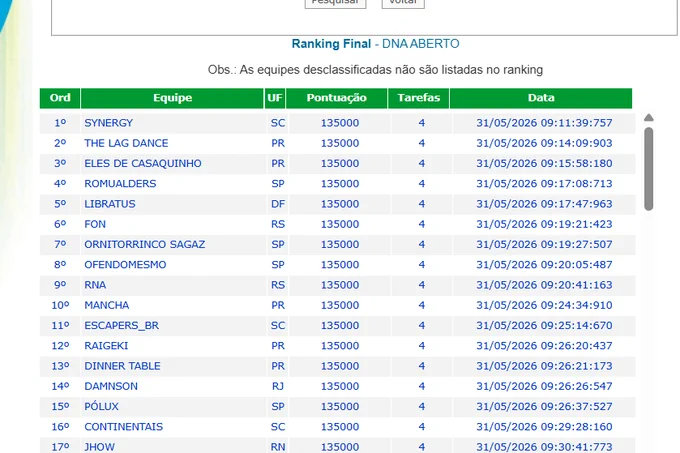The width and height of the screenshot is (680, 453).
Task: Click team name LIBRATUS
Action: [110, 204]
